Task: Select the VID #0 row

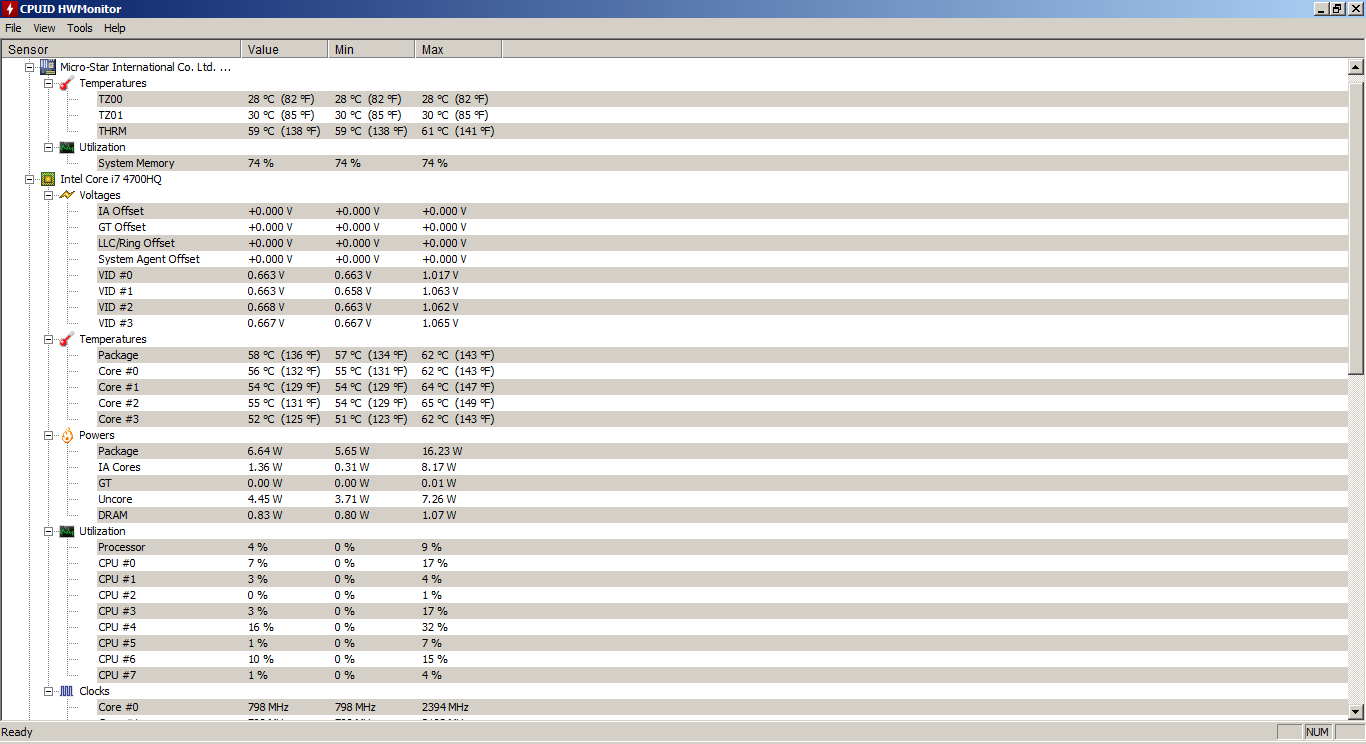Action: pos(721,275)
